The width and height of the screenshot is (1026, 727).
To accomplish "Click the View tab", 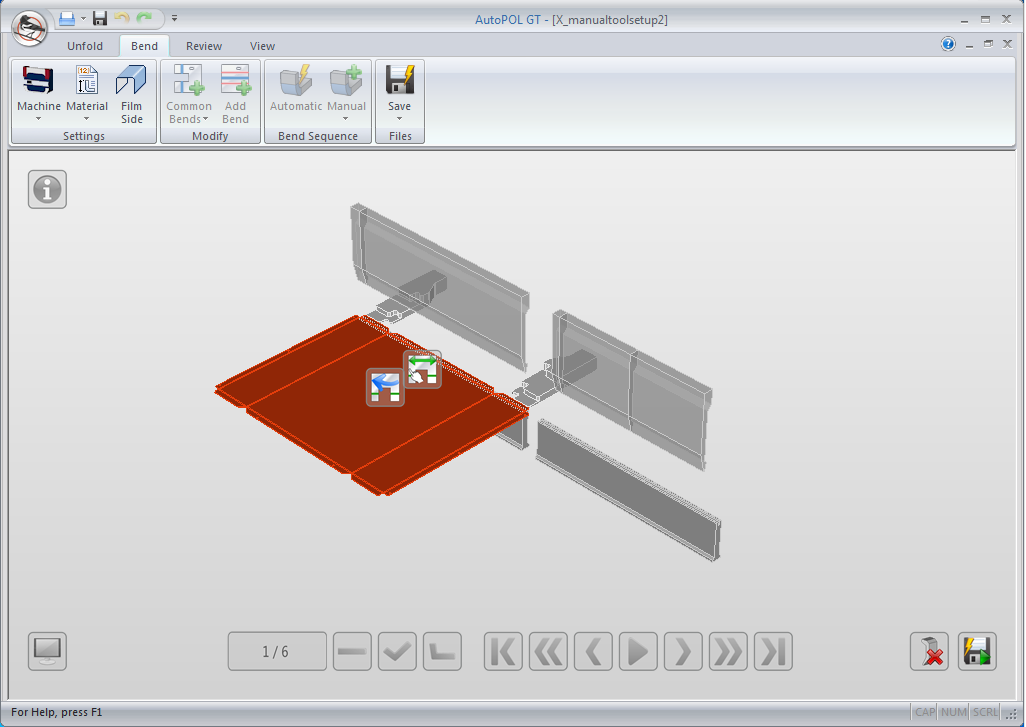I will coord(262,46).
